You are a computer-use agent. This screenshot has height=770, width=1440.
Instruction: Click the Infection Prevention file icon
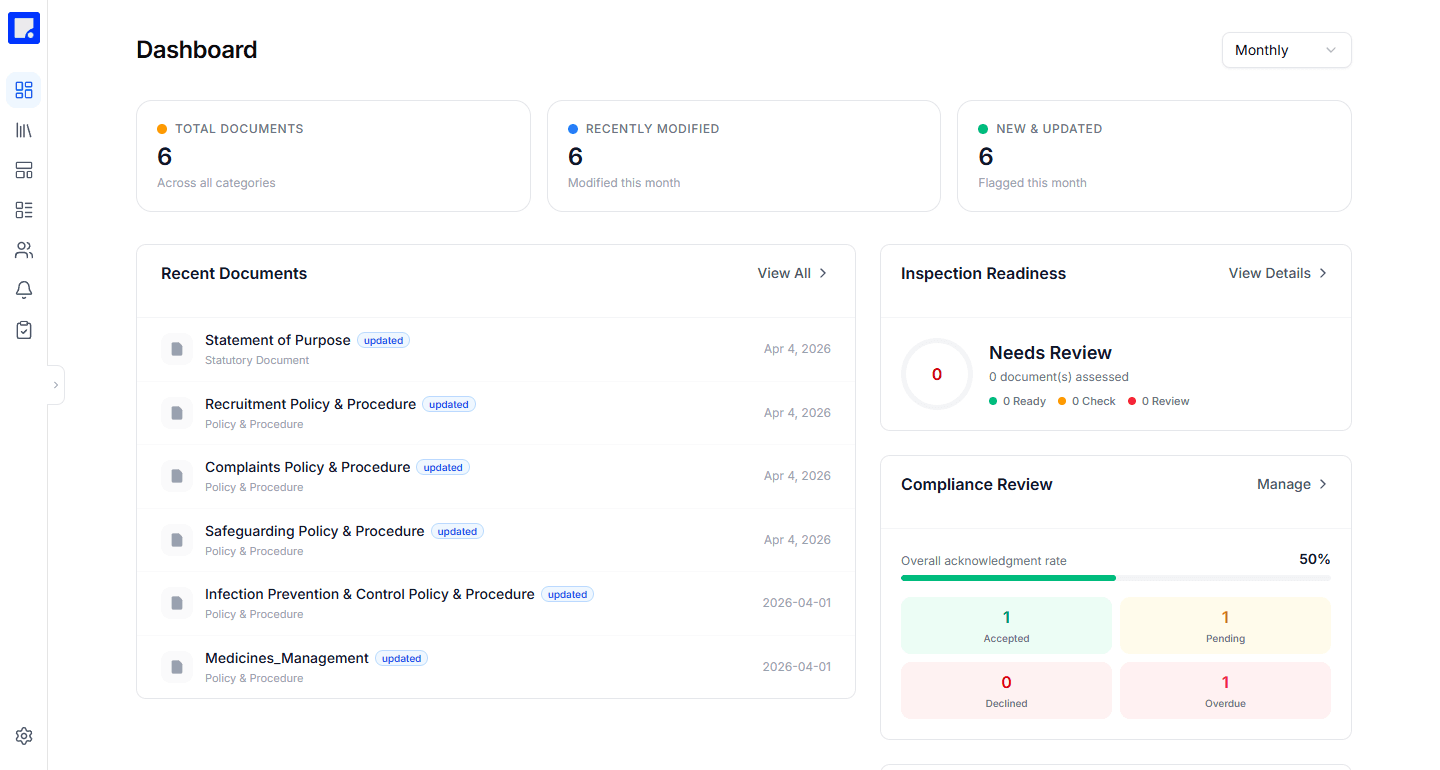[x=177, y=603]
